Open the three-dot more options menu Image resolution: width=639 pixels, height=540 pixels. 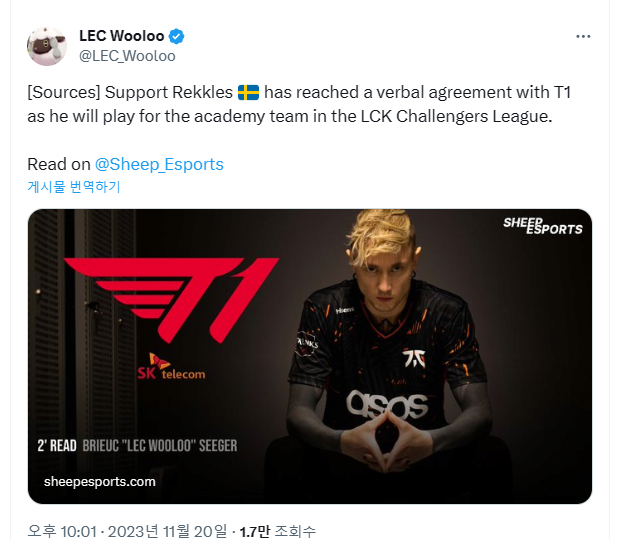583,37
